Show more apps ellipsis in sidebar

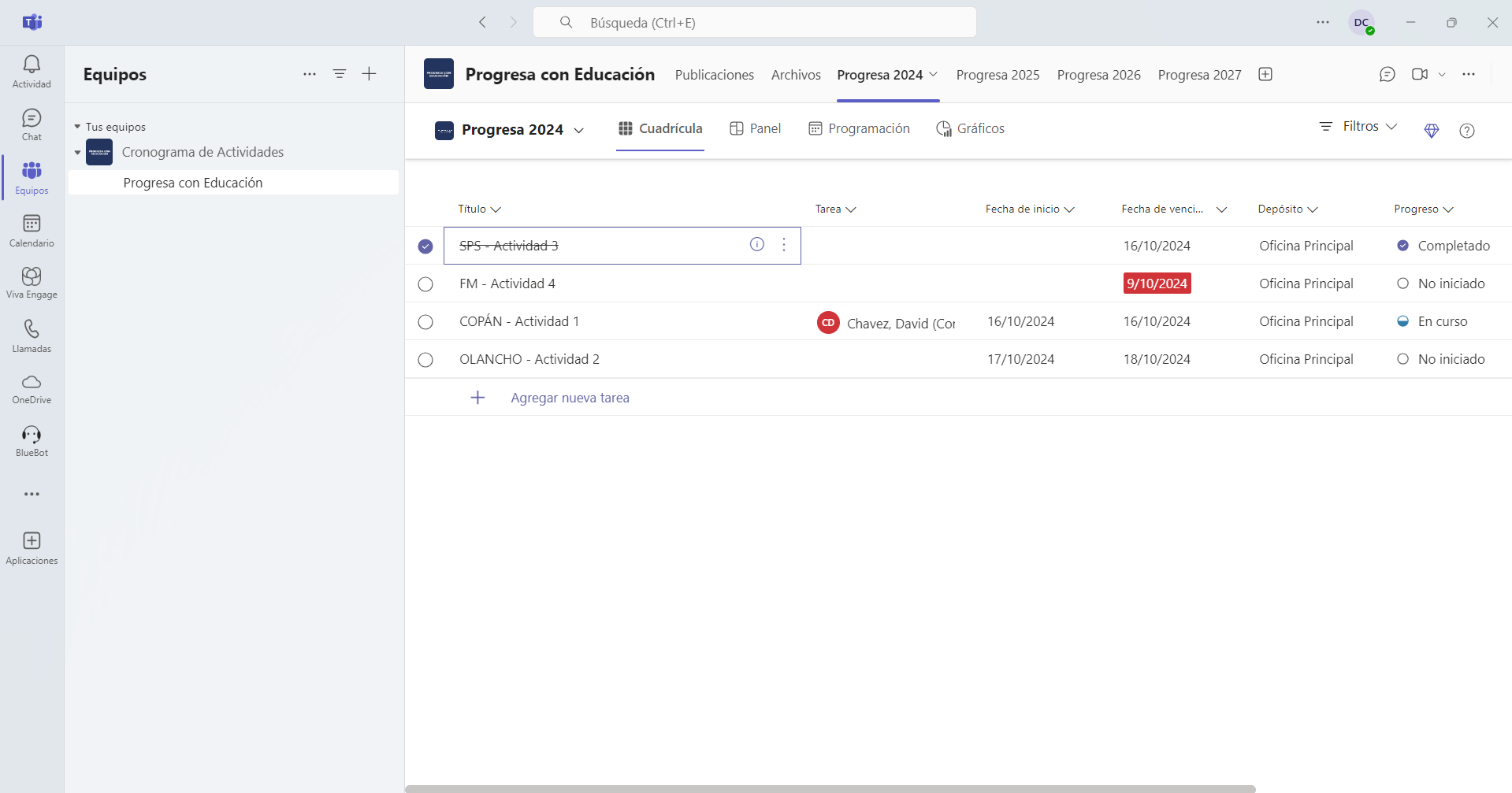32,495
